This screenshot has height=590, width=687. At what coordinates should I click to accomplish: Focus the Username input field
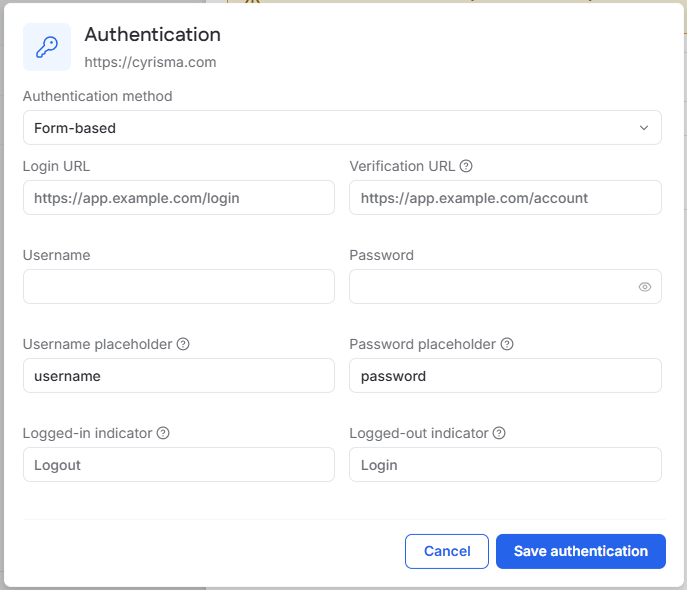(179, 286)
